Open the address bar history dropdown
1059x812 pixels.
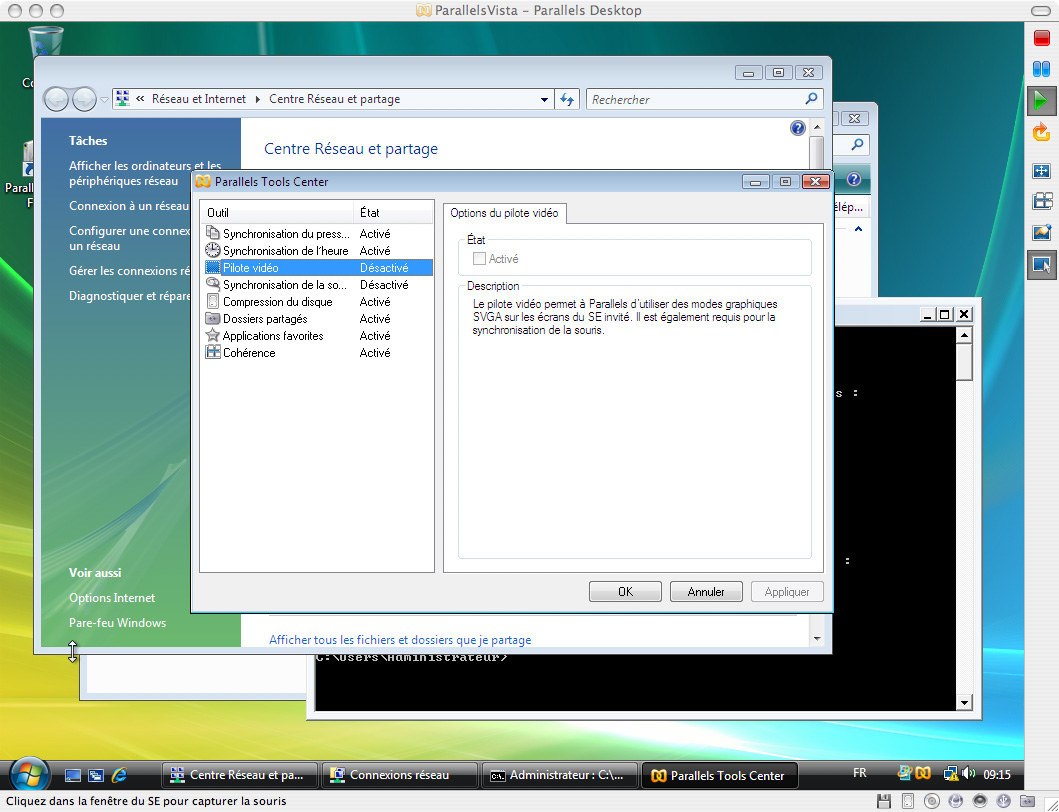tap(544, 100)
